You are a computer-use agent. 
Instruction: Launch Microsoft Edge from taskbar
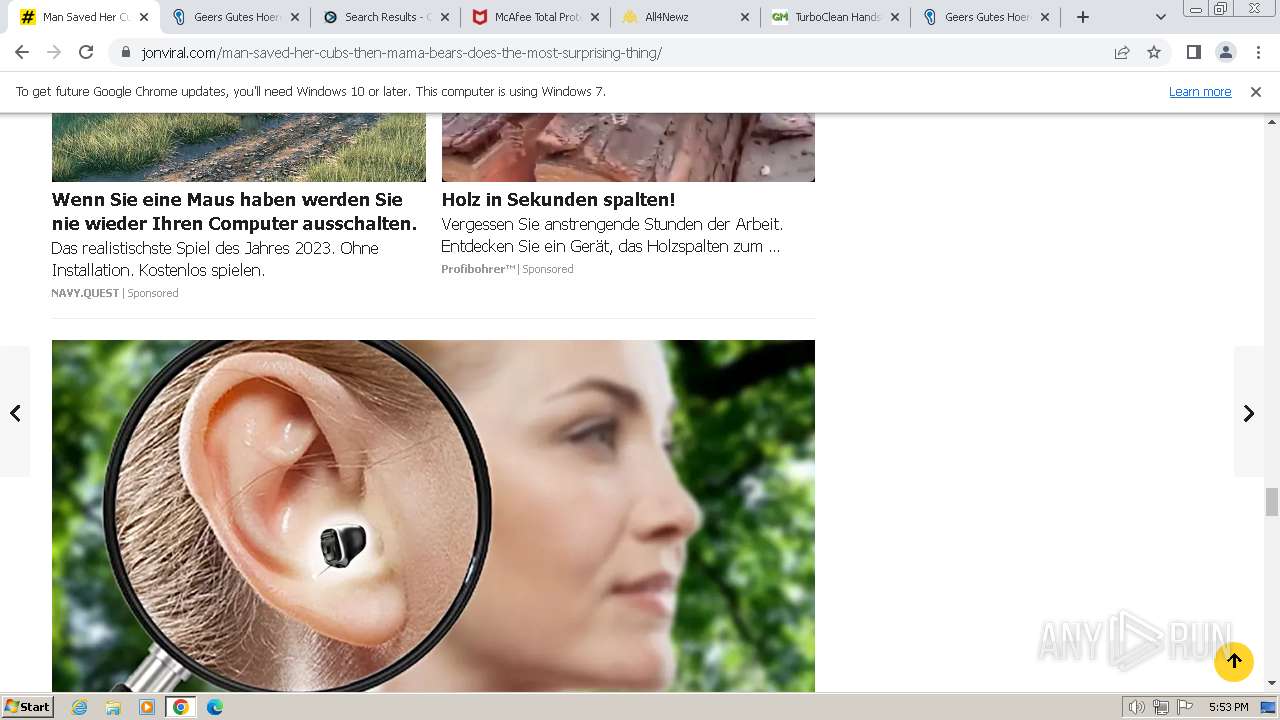tap(215, 707)
